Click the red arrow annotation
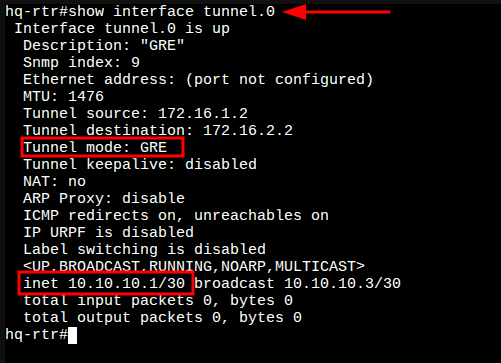Screen dimensions: 501x363 click(337, 12)
